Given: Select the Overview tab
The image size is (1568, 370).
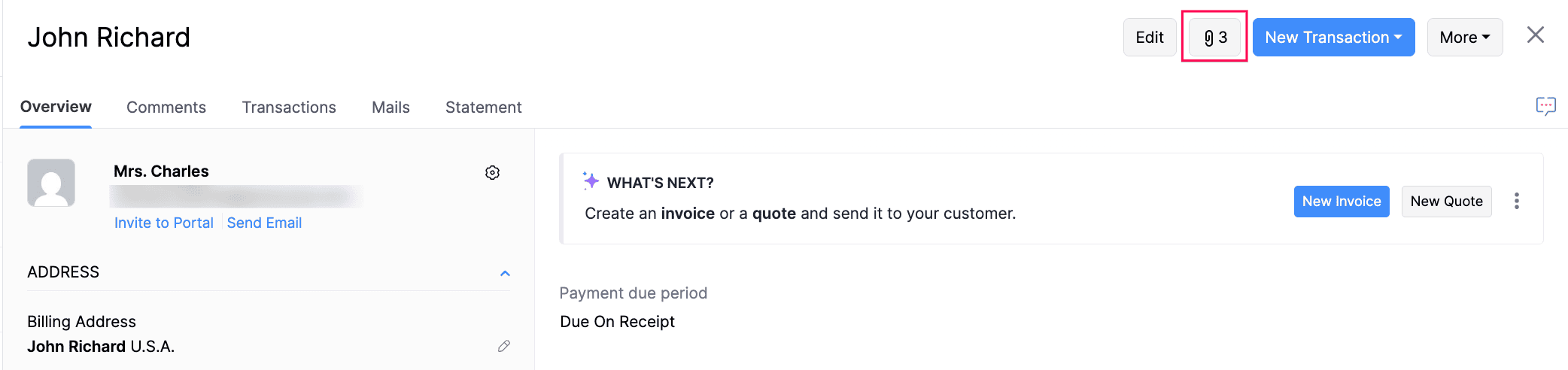Looking at the screenshot, I should tap(56, 107).
